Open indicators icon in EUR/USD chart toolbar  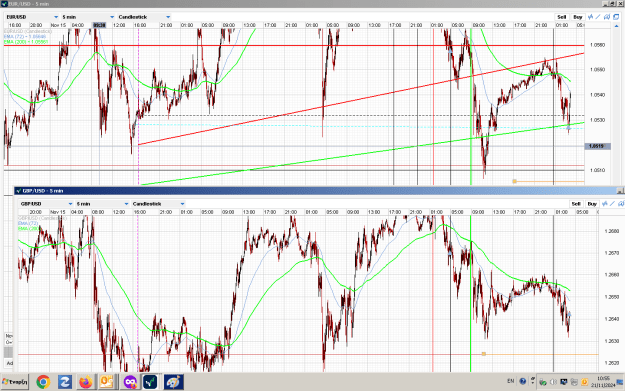(x=590, y=17)
